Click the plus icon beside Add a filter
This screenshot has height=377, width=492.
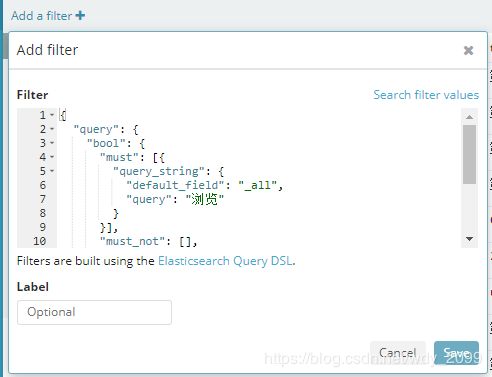tap(80, 15)
